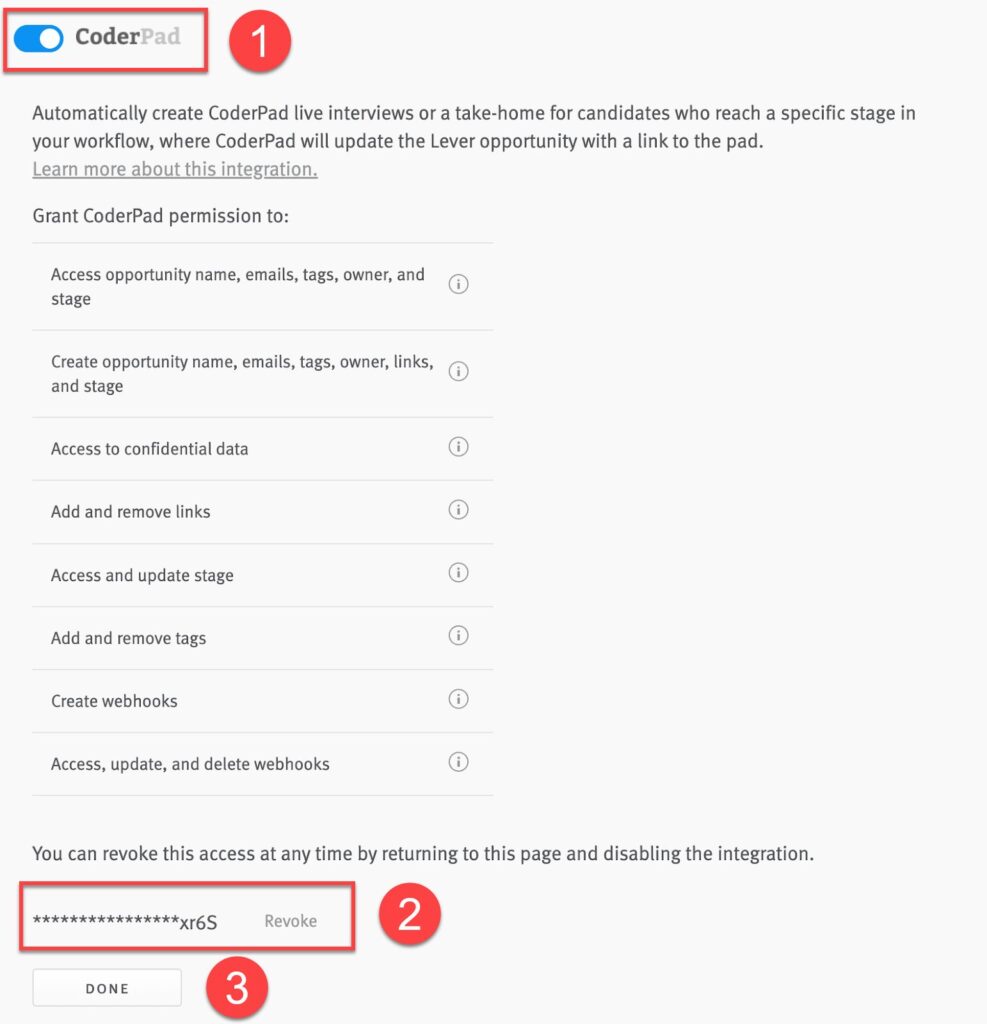The width and height of the screenshot is (987, 1024).
Task: Disable the CoderPad integration toggle
Action: (x=38, y=37)
